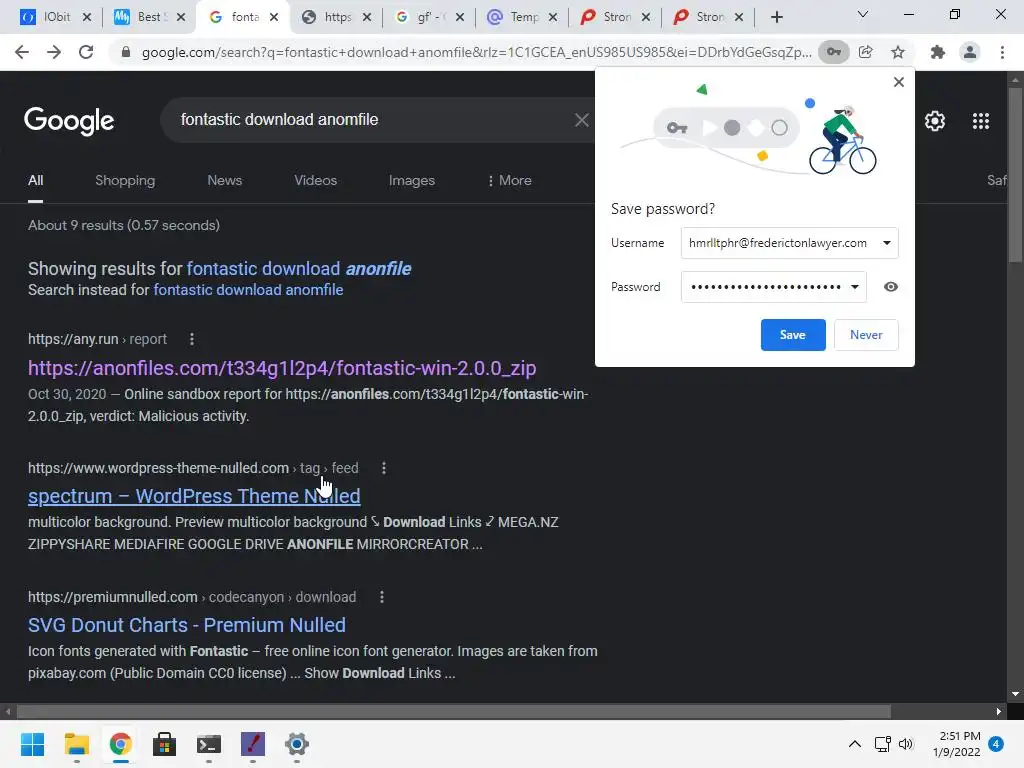Open File Explorer from taskbar
Image resolution: width=1024 pixels, height=768 pixels.
click(76, 744)
